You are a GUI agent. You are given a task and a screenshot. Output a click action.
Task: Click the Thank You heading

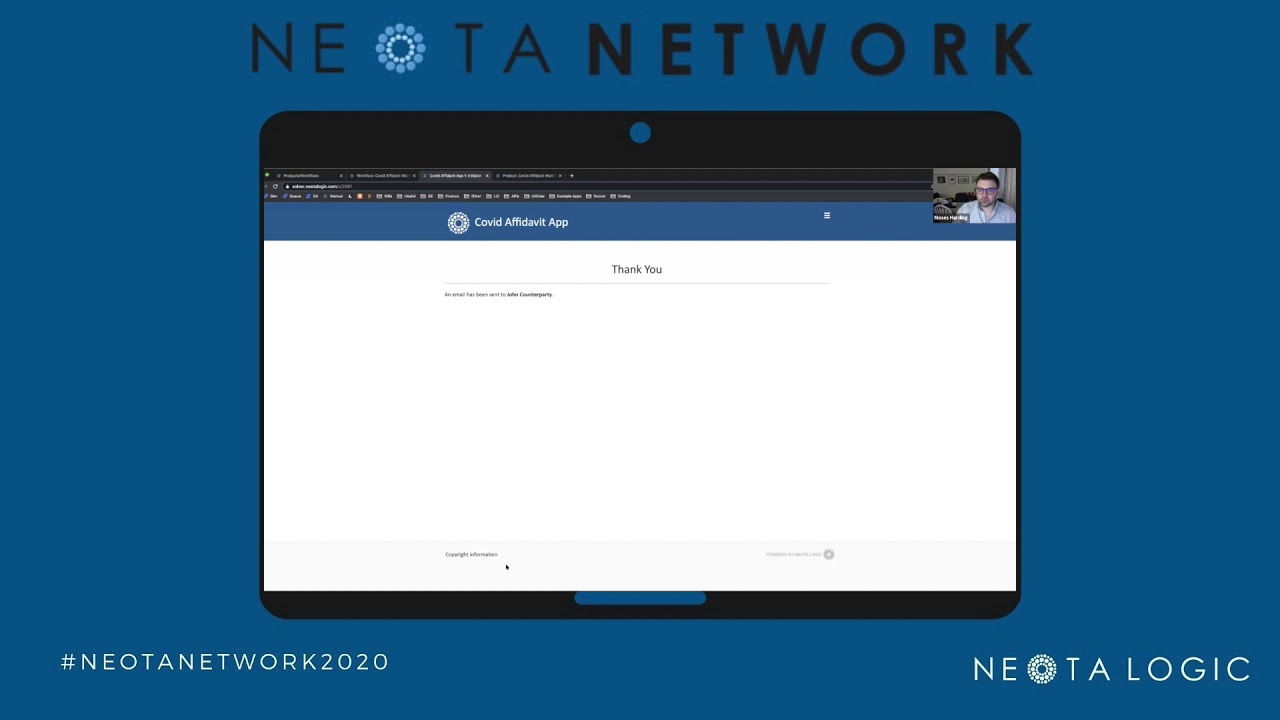click(x=637, y=269)
